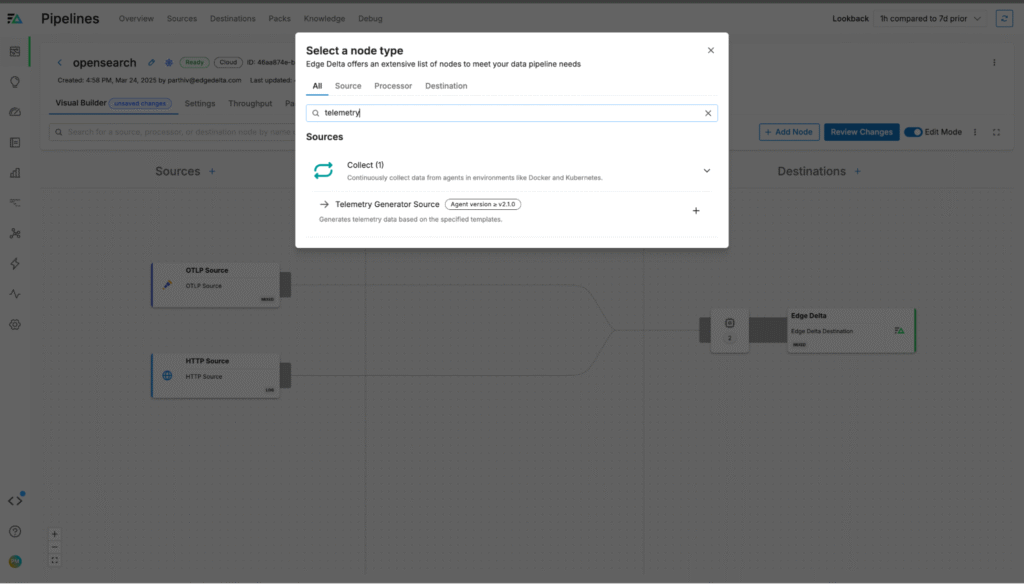Screen dimensions: 1024x584
Task: Add the Telemetry Generator Source node
Action: [x=696, y=211]
